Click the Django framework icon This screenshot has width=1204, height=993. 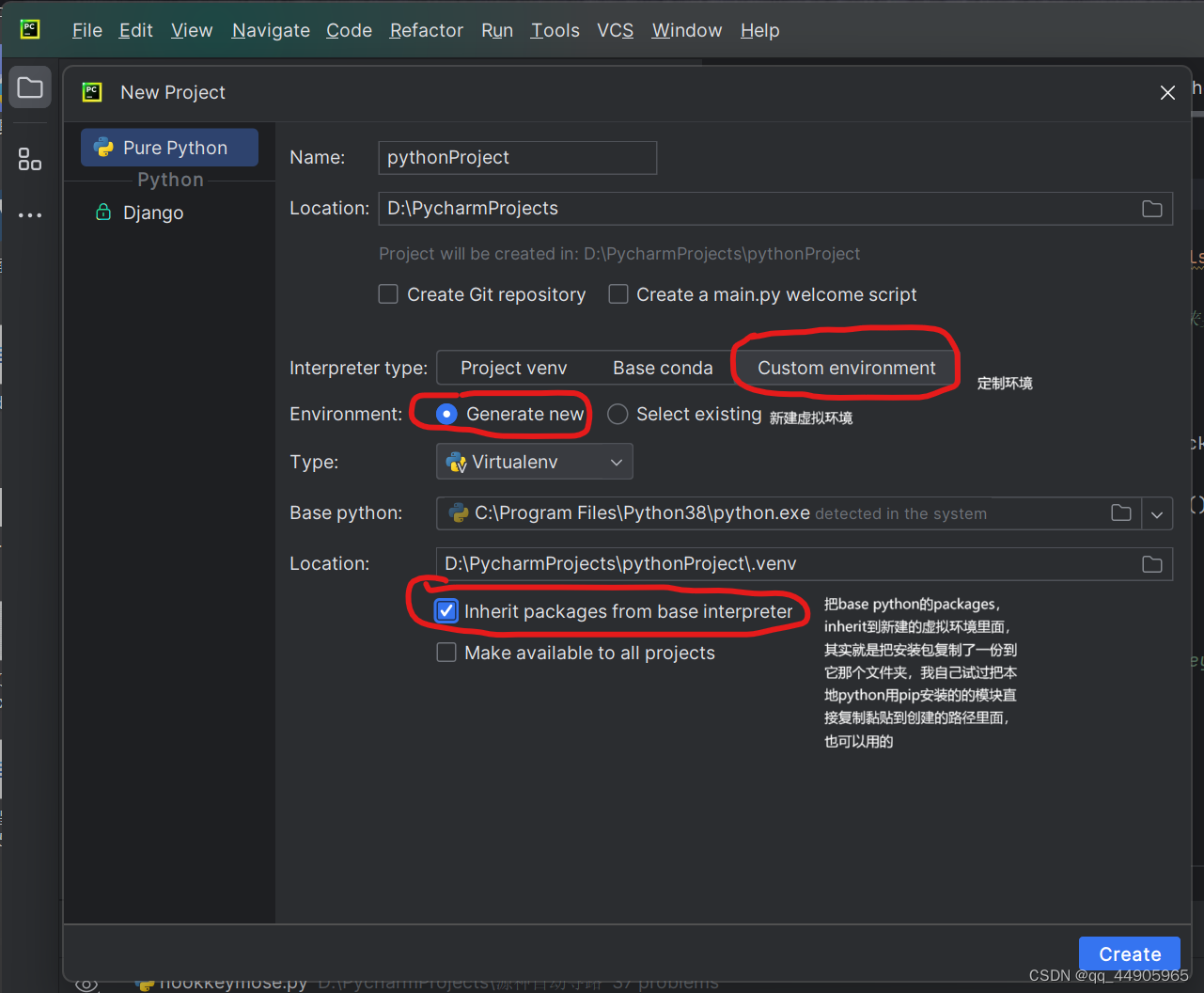pos(103,213)
